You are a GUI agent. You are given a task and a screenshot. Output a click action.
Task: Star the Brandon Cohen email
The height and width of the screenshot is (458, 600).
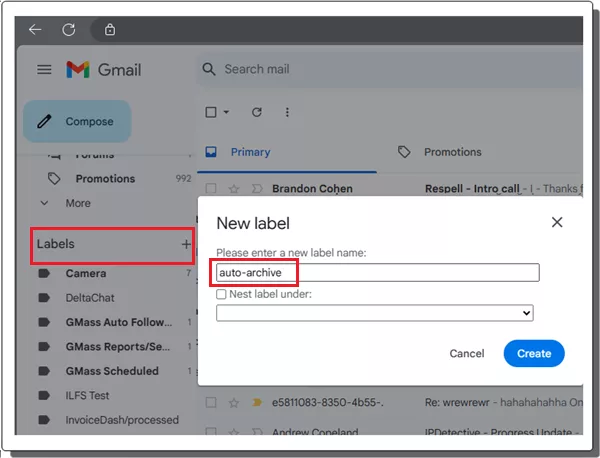233,188
